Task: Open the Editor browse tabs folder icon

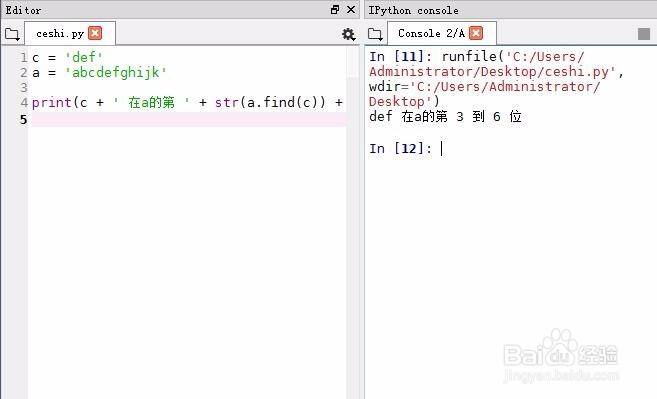Action: point(12,34)
